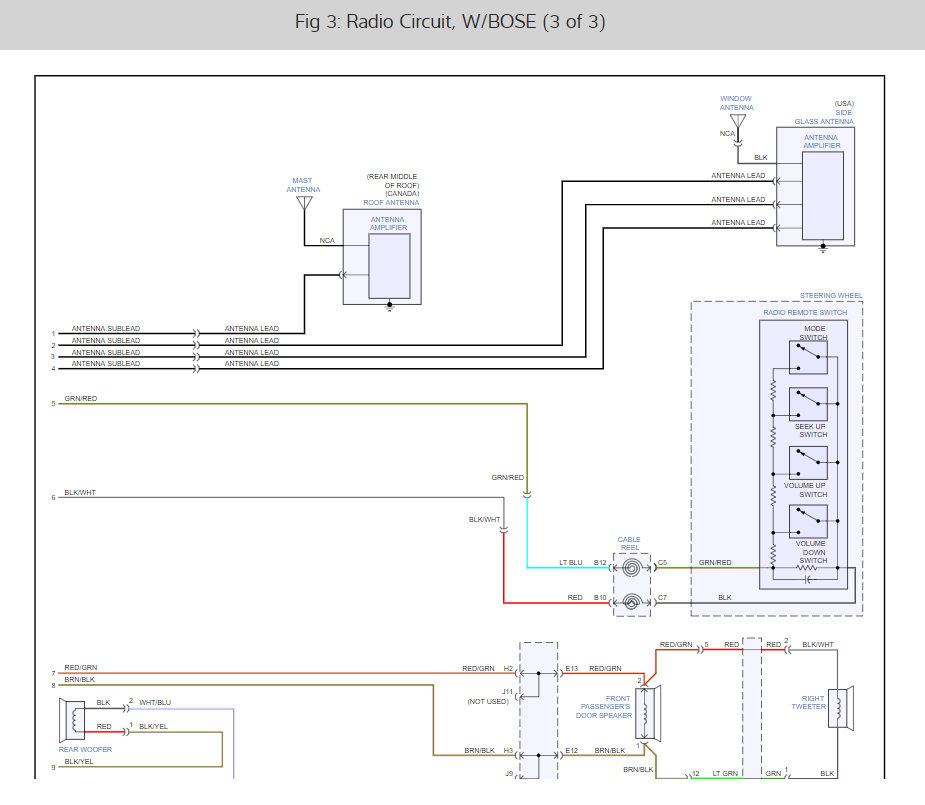The width and height of the screenshot is (925, 805).
Task: Click the "RADIO REMOTE SWITCH" label
Action: point(804,313)
